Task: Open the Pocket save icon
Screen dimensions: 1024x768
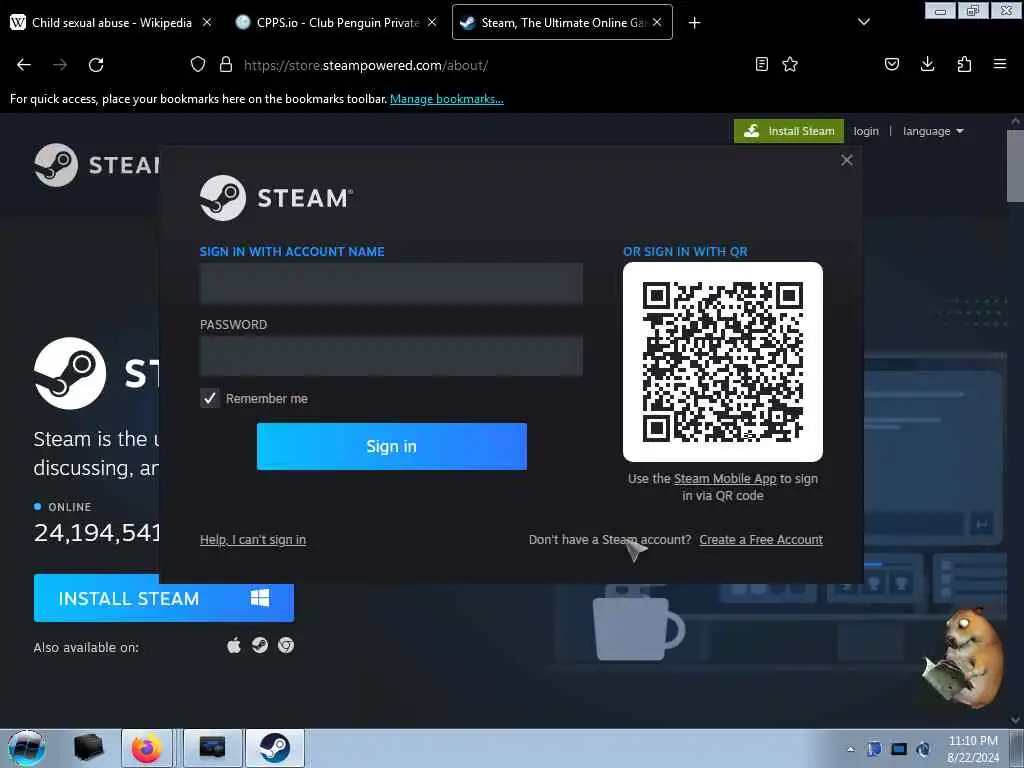Action: (892, 64)
